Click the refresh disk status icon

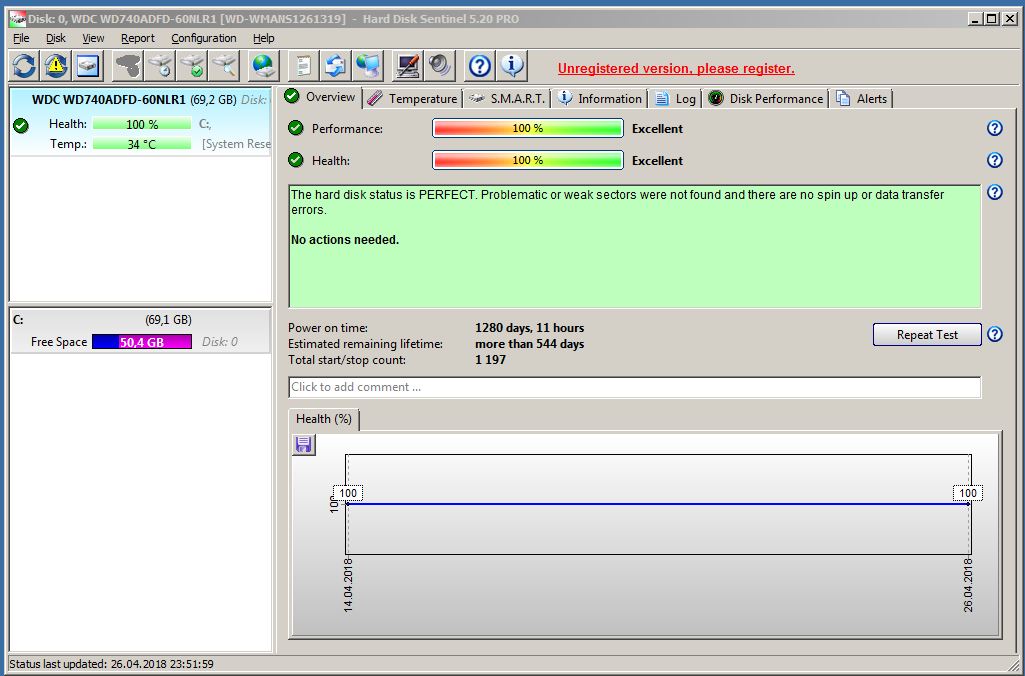coord(24,66)
